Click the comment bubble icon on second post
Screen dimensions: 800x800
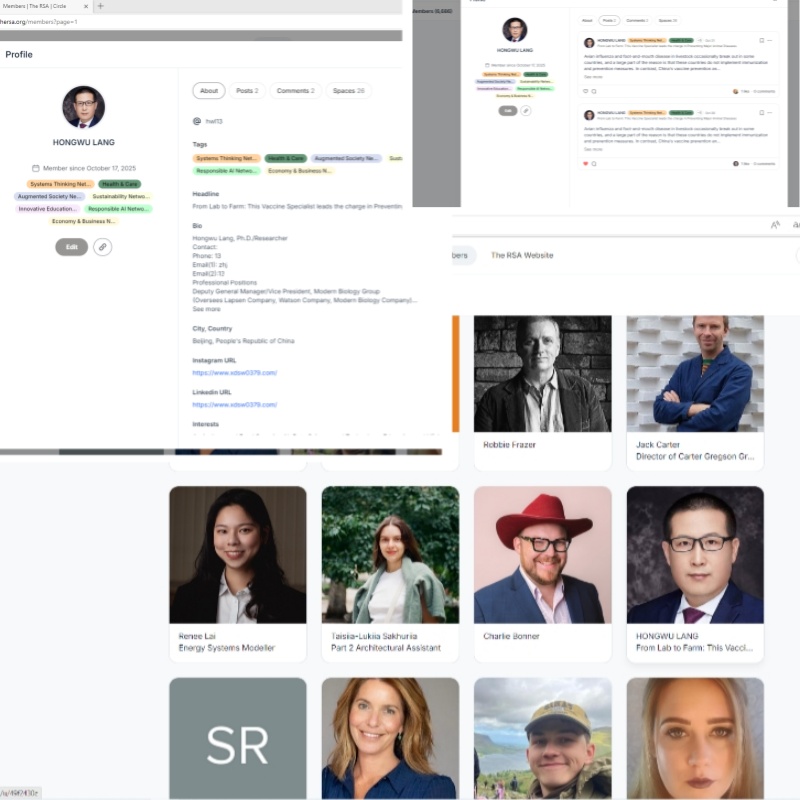(x=594, y=163)
